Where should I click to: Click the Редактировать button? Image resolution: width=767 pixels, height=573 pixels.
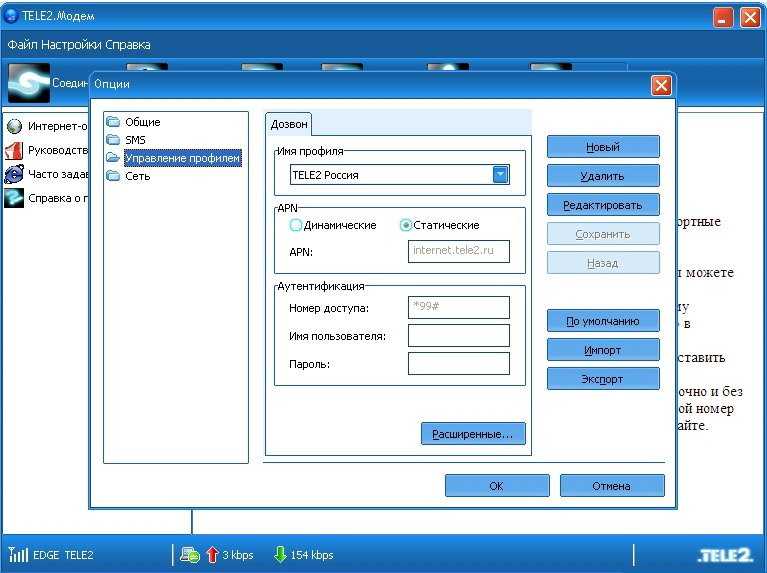(x=603, y=205)
